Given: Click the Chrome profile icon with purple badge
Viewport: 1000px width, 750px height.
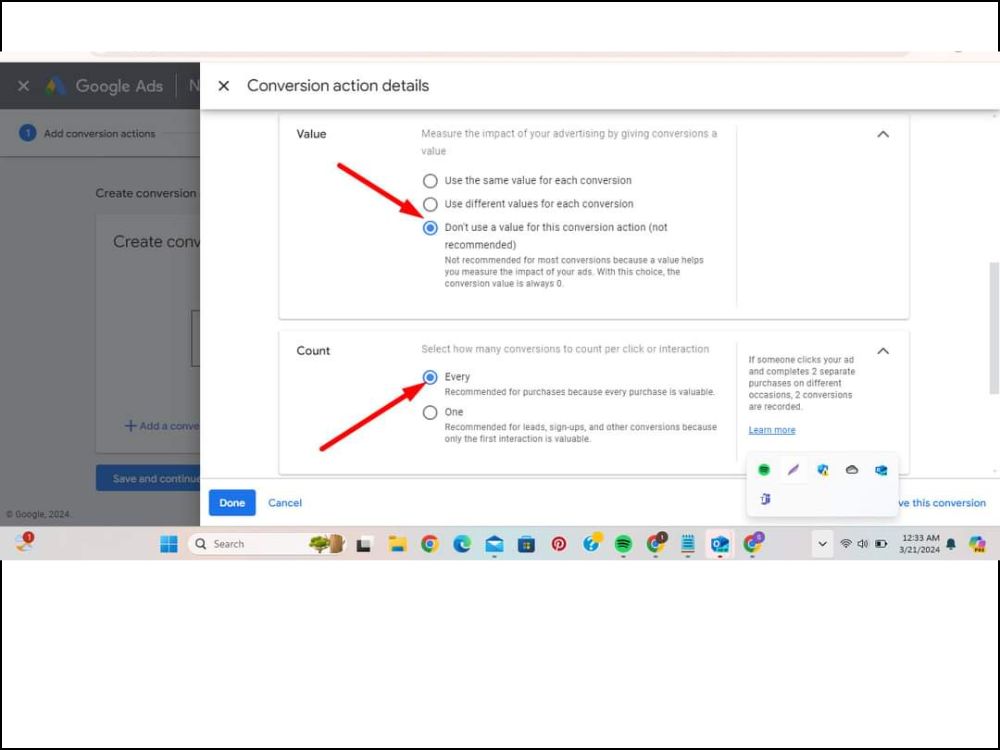Looking at the screenshot, I should coord(753,543).
